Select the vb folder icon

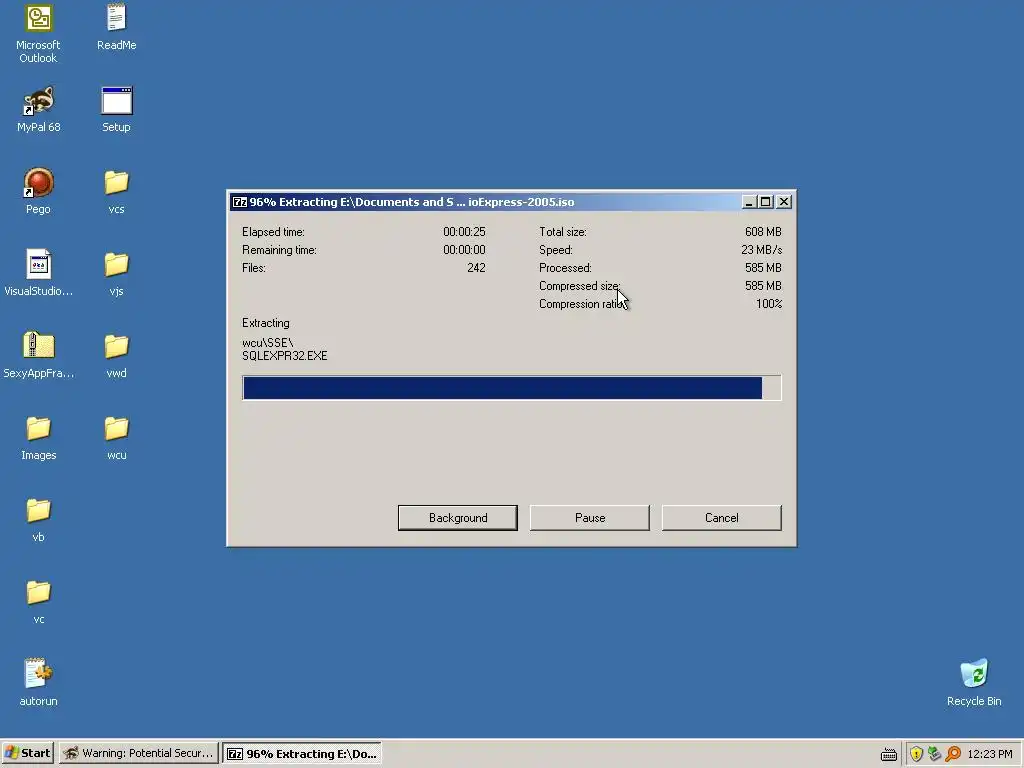(x=39, y=511)
